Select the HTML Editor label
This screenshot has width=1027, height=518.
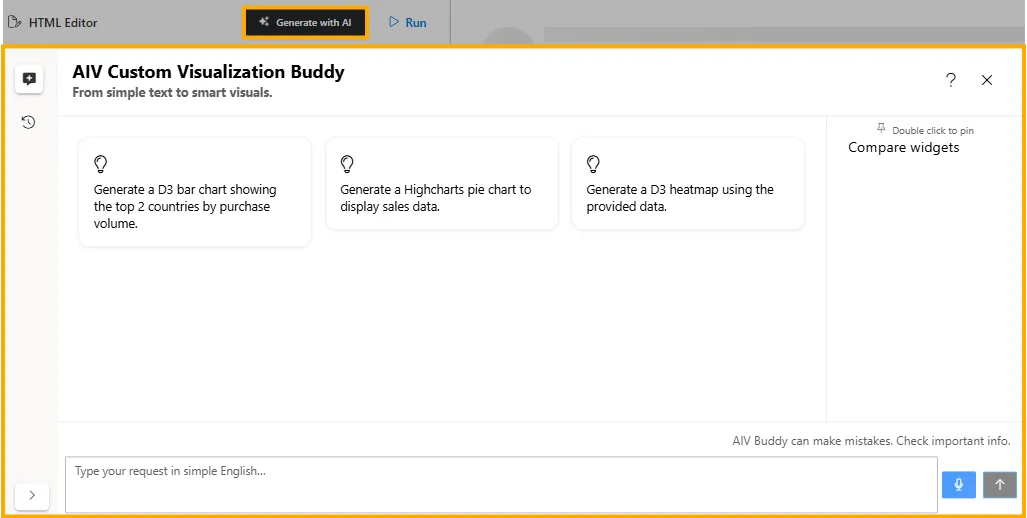click(x=63, y=22)
